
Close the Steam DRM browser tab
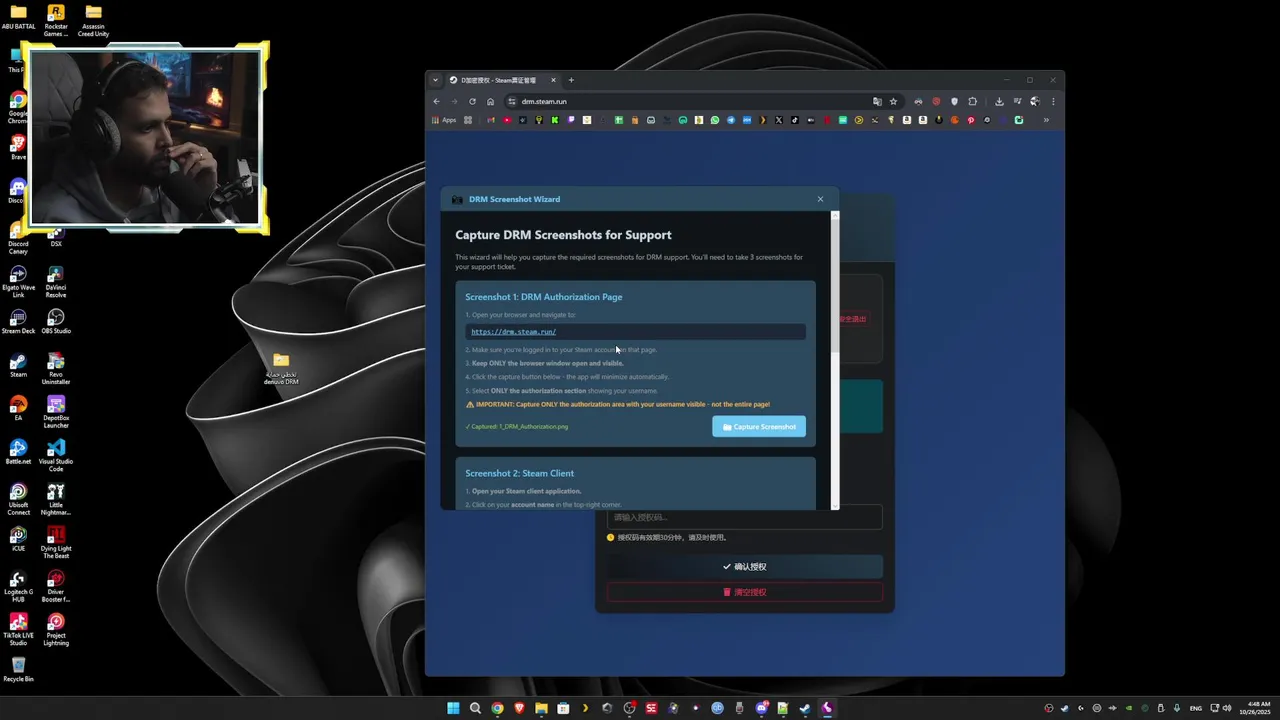tap(553, 80)
